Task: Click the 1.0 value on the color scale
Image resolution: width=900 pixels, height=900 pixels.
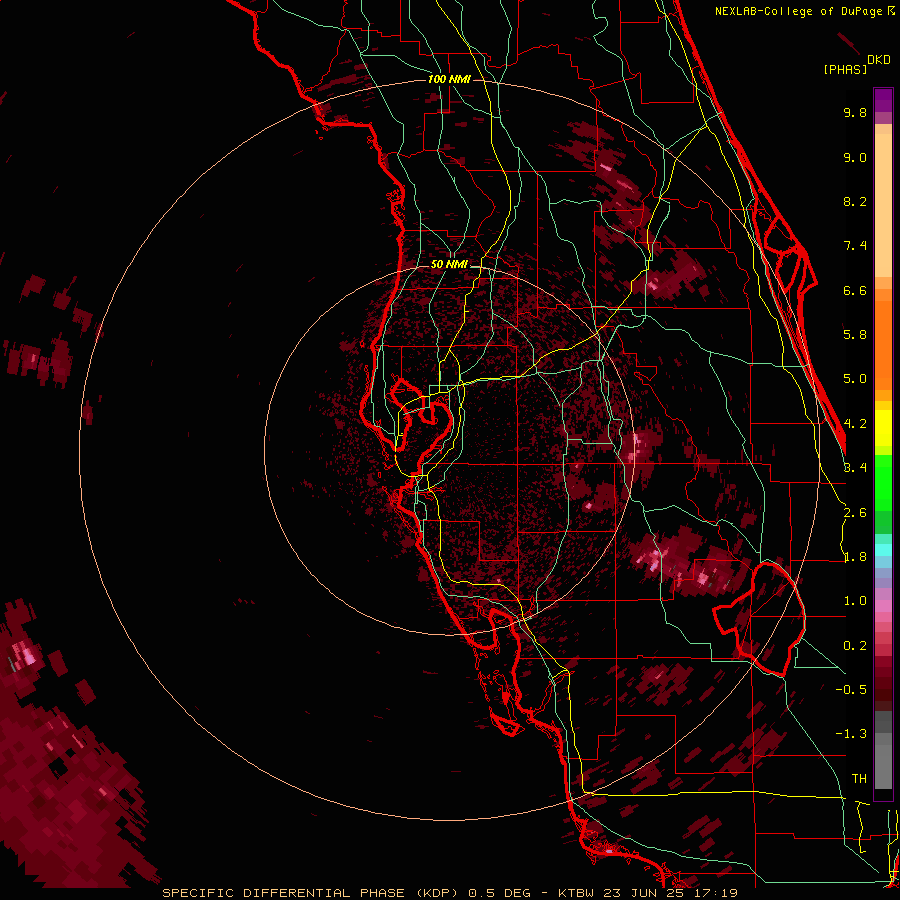Action: point(855,601)
